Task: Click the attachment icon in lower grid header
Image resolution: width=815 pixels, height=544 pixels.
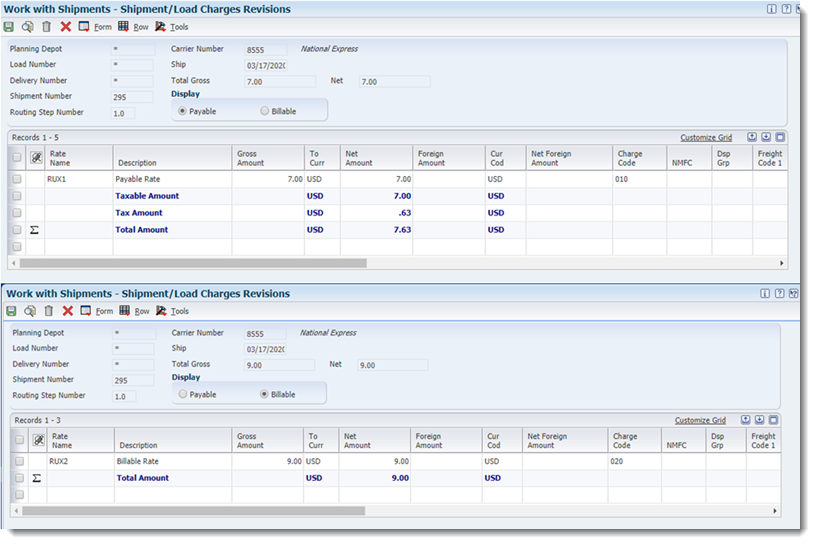Action: click(x=38, y=440)
